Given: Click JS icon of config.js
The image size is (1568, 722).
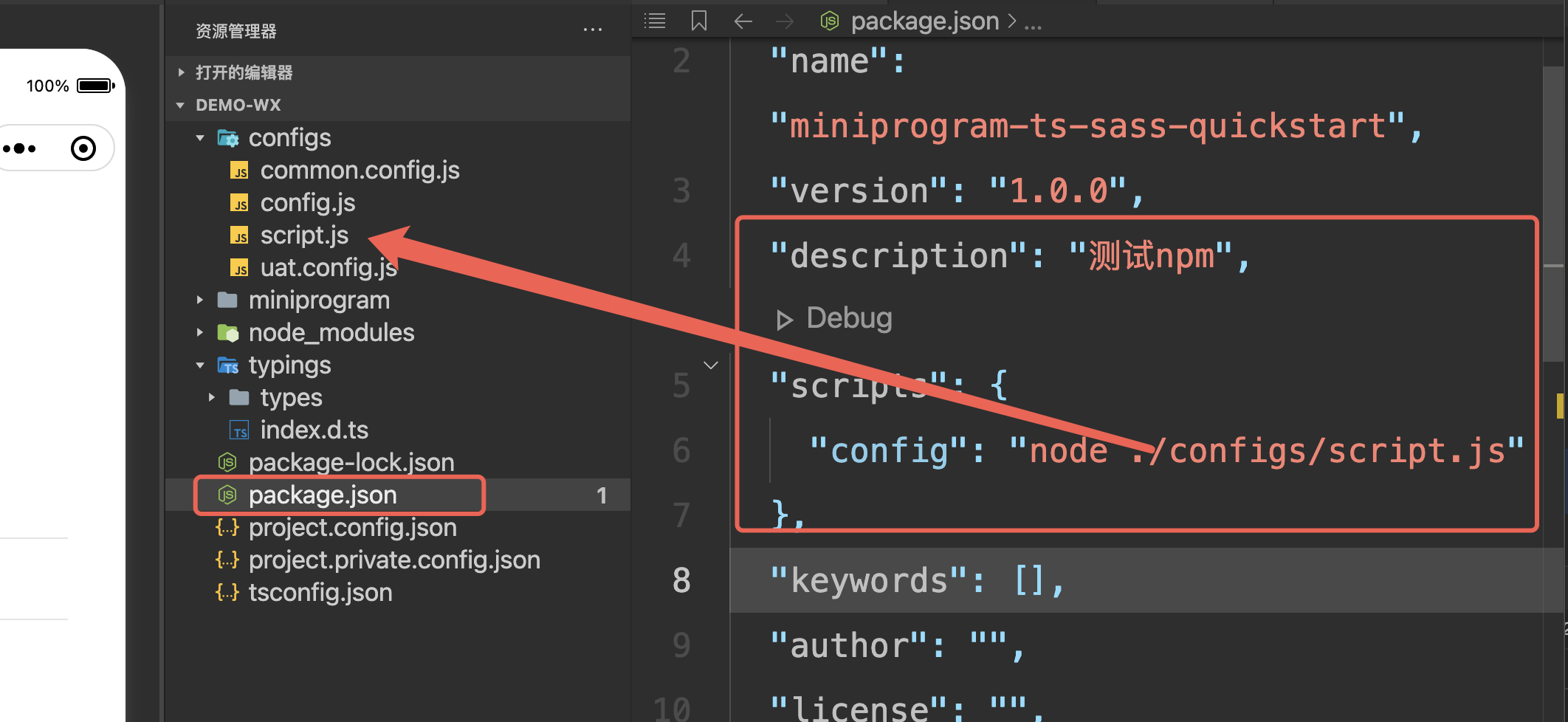Looking at the screenshot, I should [x=239, y=203].
